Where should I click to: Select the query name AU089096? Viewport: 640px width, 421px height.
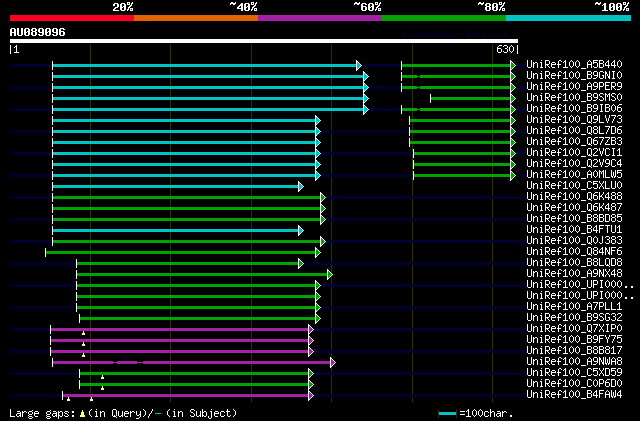pos(38,32)
